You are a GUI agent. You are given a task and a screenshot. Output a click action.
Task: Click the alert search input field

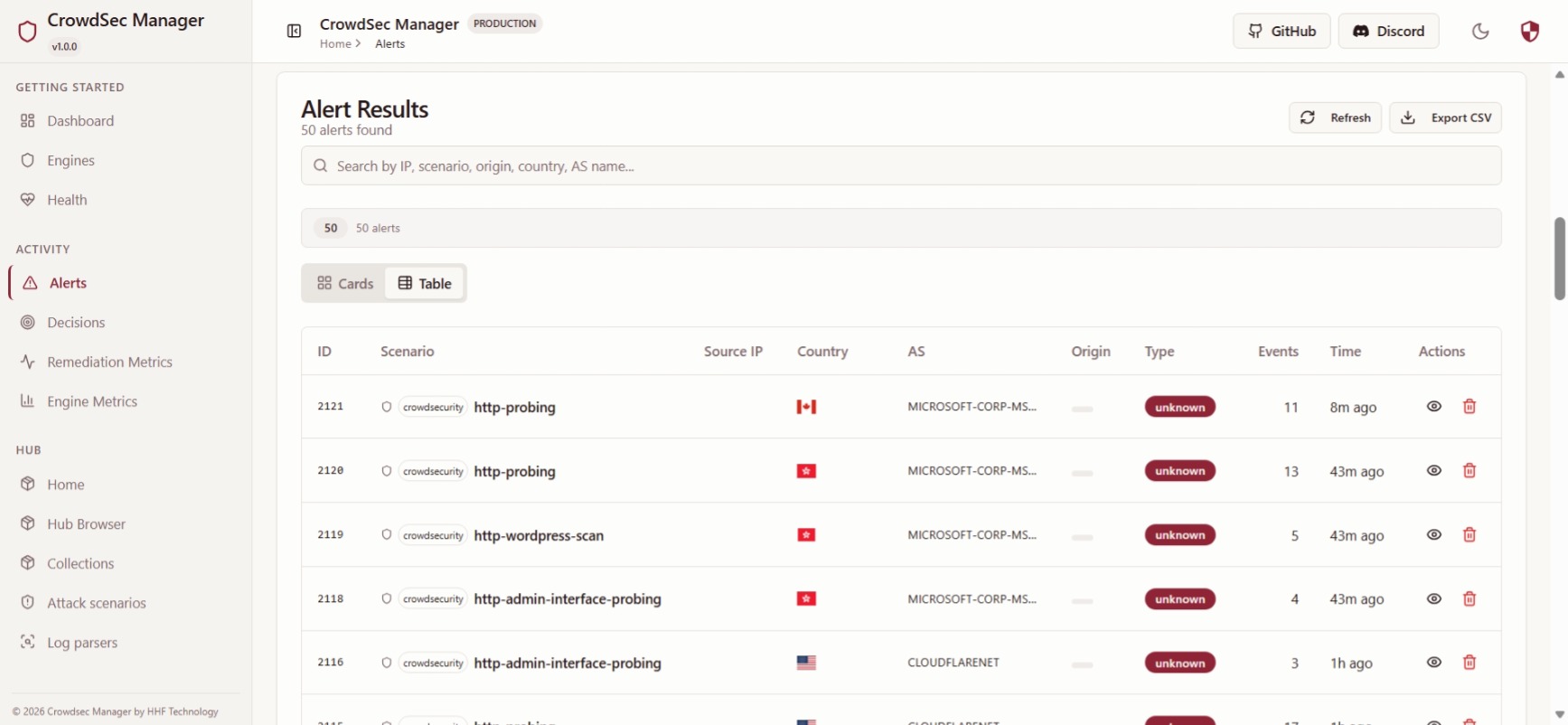tap(901, 165)
